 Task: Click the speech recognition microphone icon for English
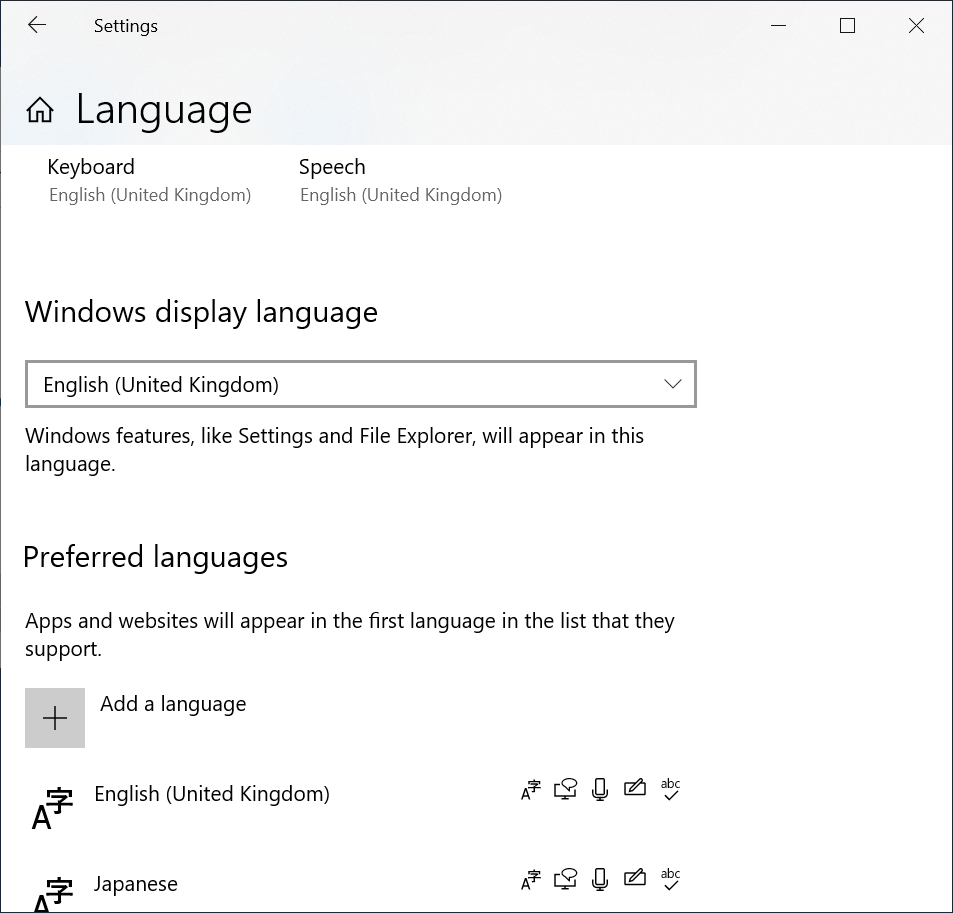click(x=599, y=789)
